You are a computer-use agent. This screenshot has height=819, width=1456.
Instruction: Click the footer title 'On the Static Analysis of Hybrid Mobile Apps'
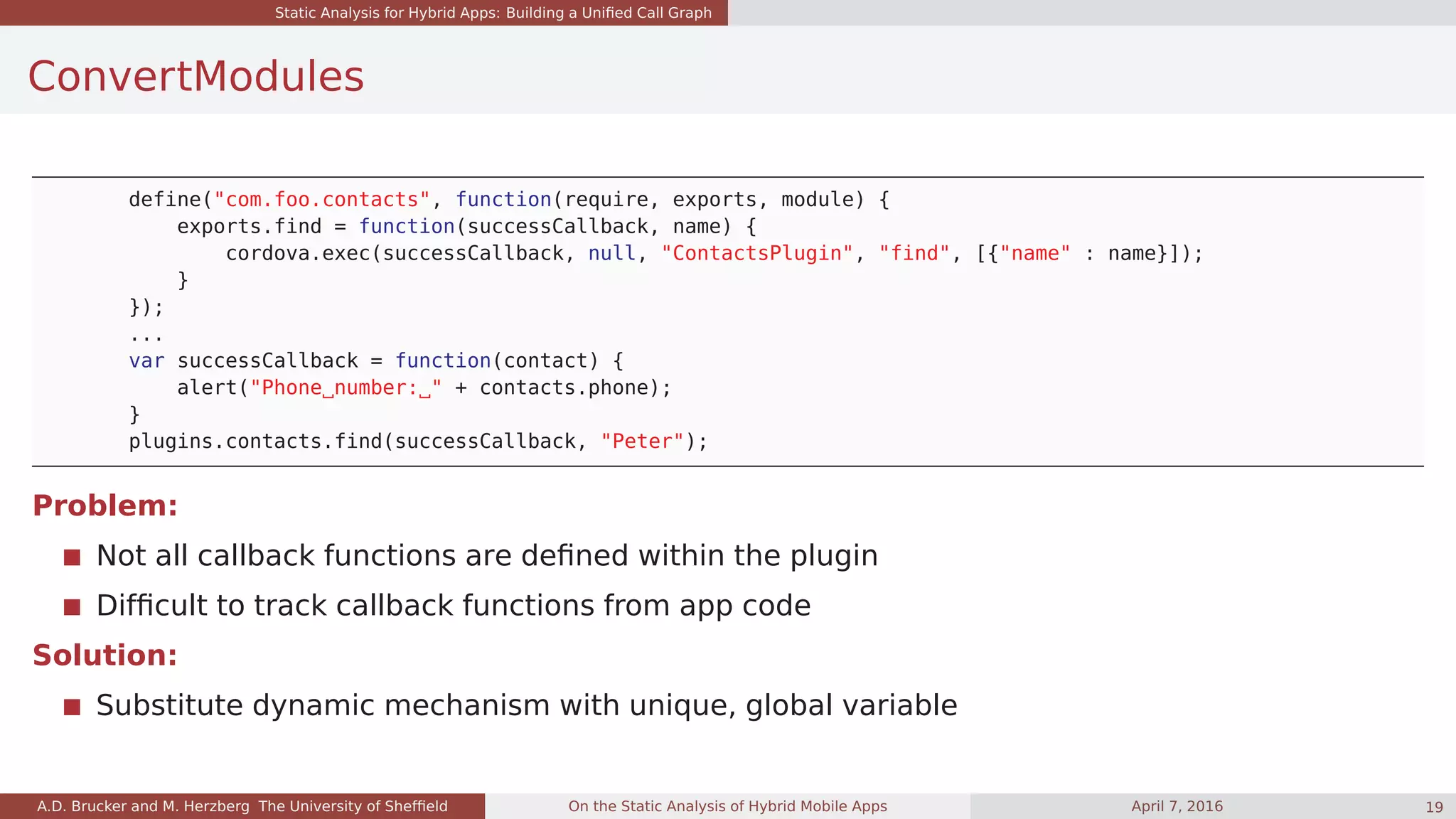pyautogui.click(x=727, y=806)
